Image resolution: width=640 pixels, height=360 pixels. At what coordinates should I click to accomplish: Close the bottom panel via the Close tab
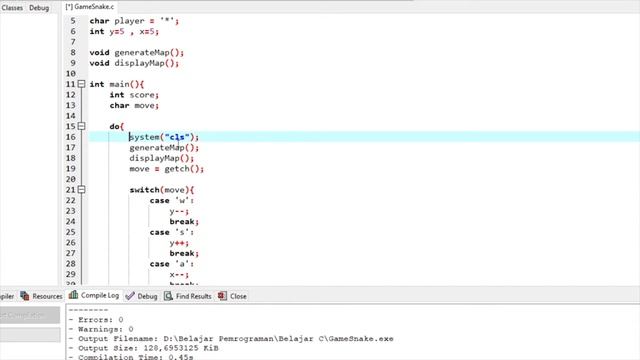tap(232, 296)
